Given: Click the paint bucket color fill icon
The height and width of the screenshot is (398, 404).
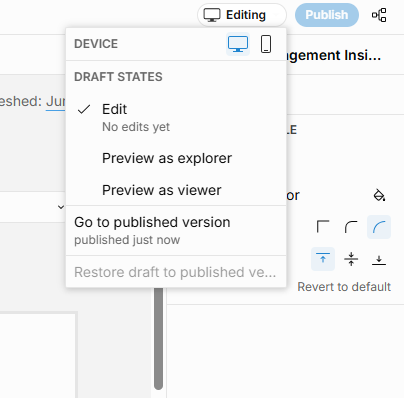Looking at the screenshot, I should [x=379, y=195].
